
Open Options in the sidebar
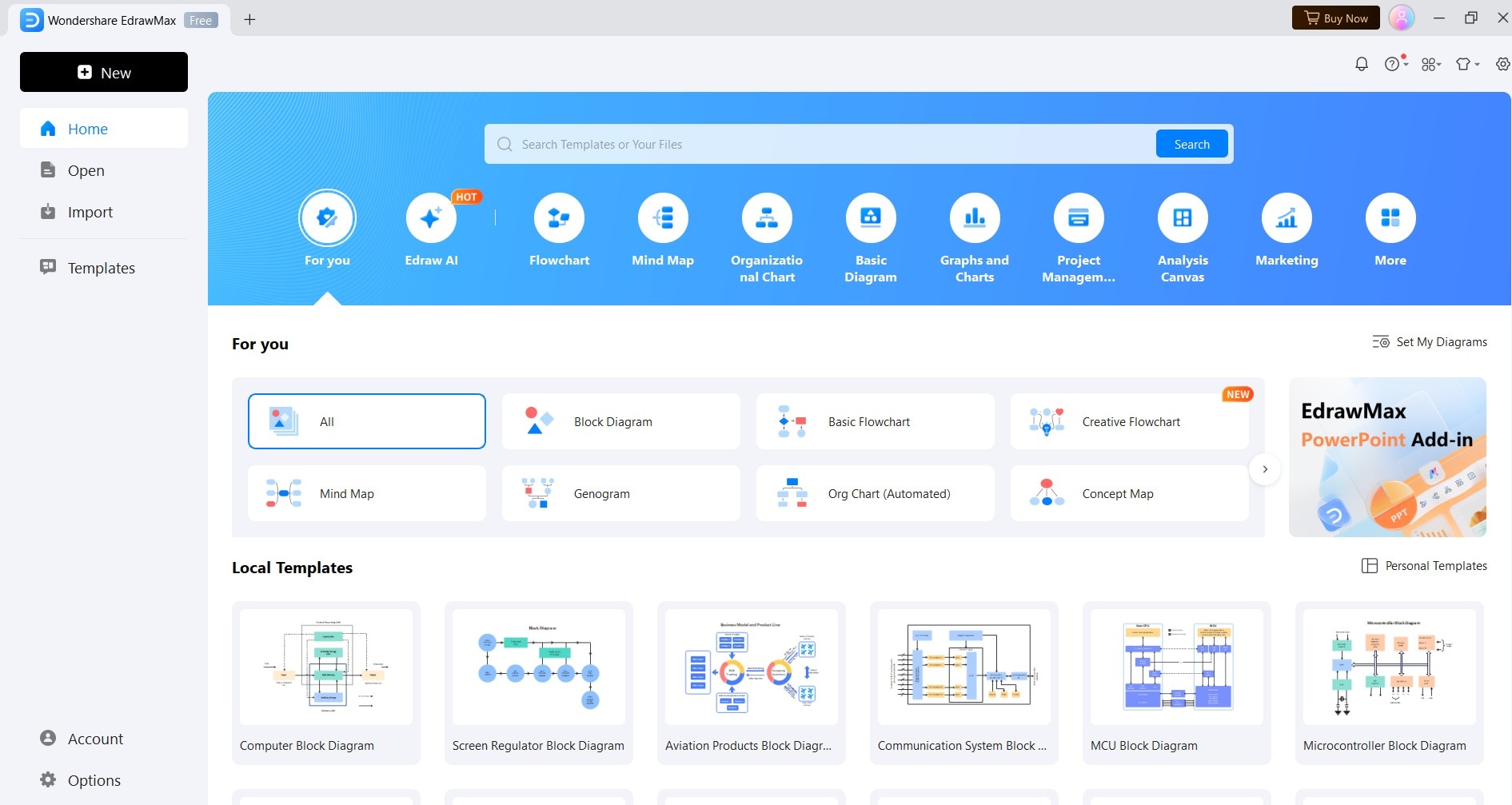point(104,780)
